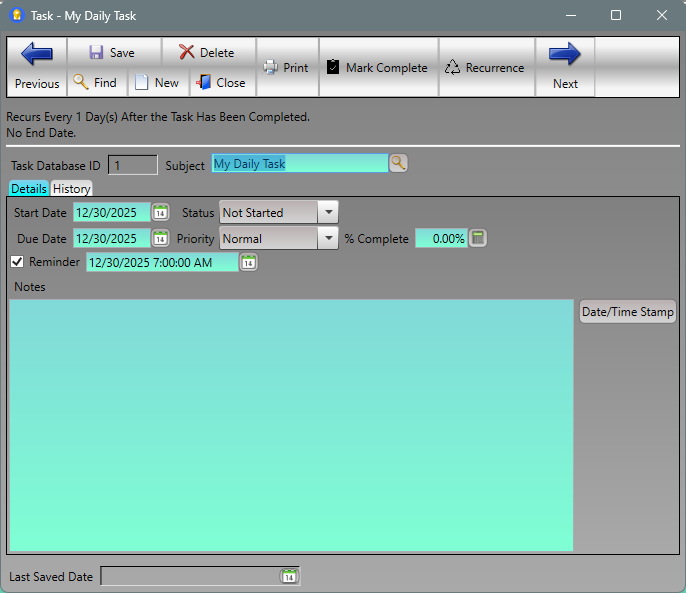Uncheck the Reminder checkbox
686x593 pixels.
(x=17, y=262)
